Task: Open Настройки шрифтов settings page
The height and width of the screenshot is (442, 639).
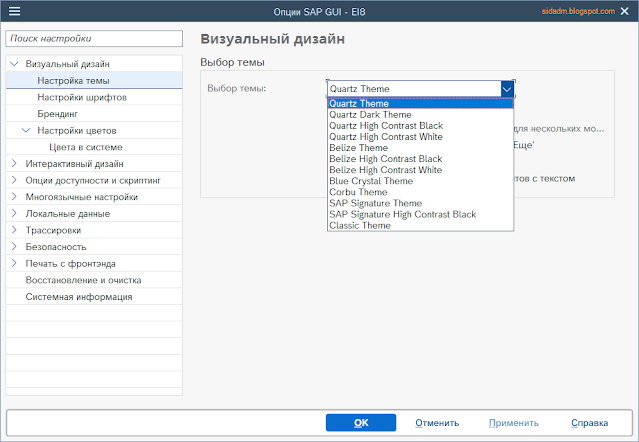Action: 94,97
